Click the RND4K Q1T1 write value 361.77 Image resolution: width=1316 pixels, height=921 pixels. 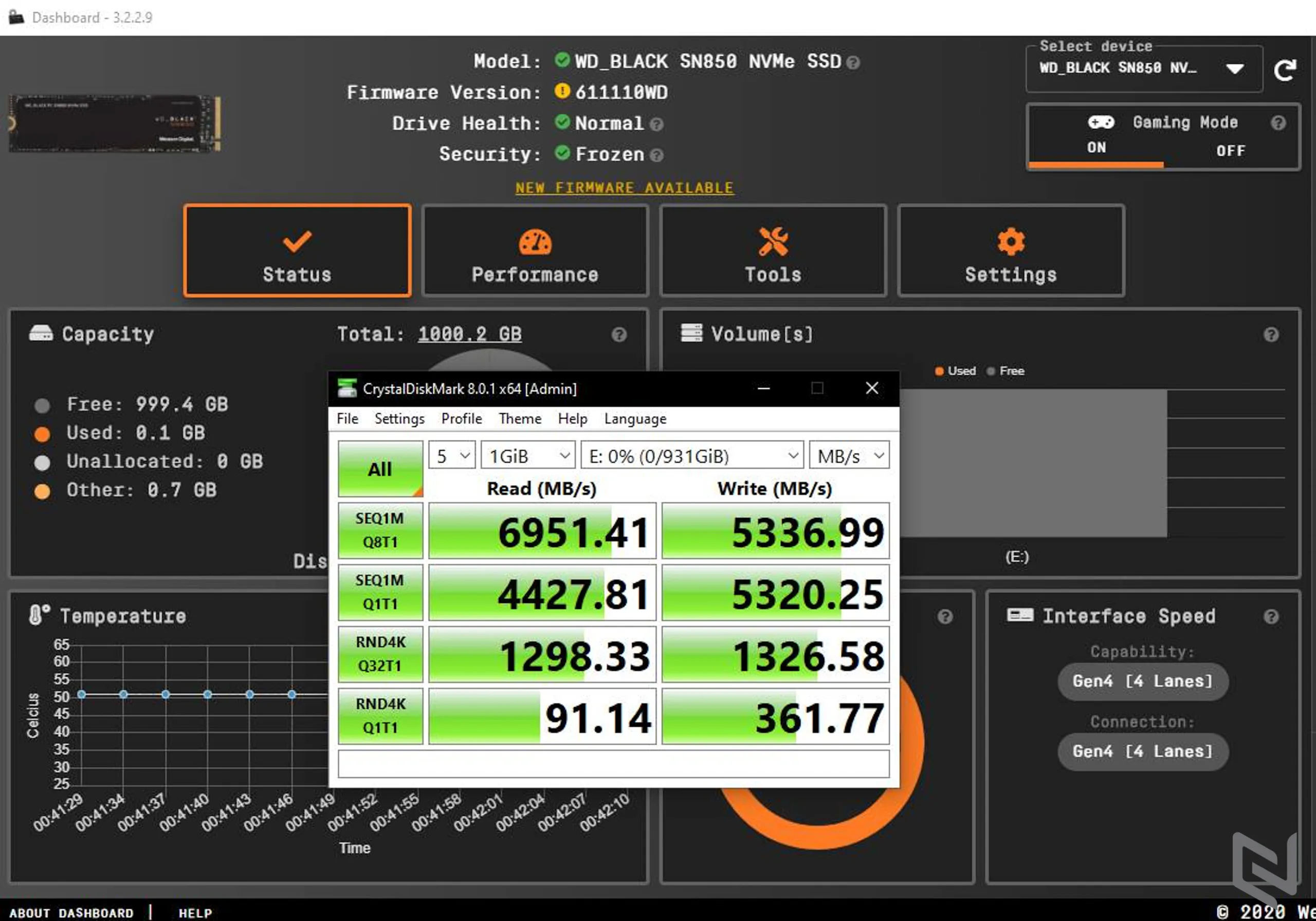click(x=776, y=716)
